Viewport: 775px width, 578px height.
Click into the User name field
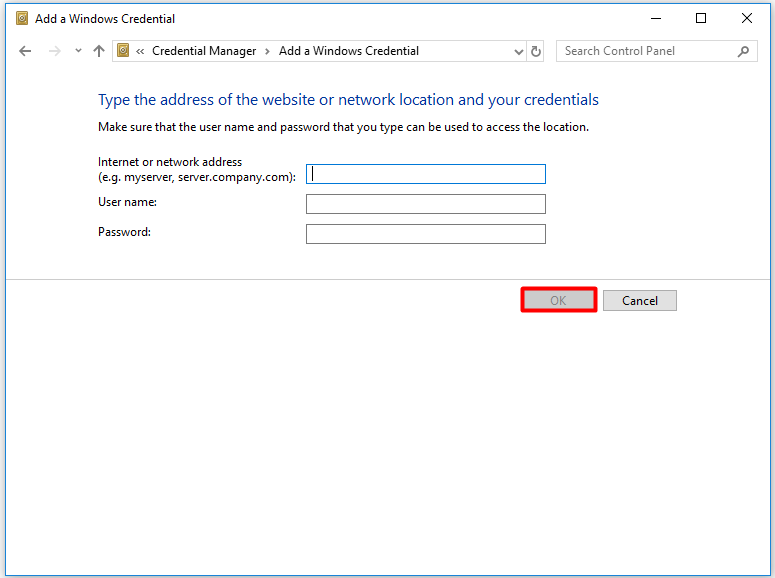click(426, 204)
